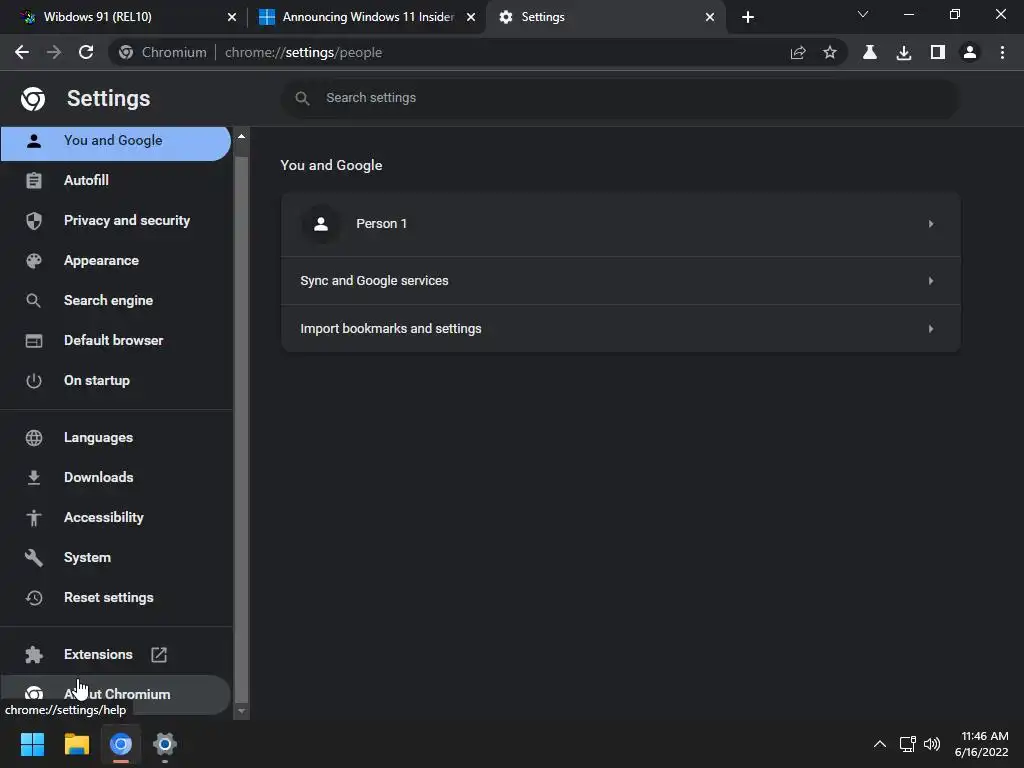This screenshot has width=1024, height=768.
Task: Bookmark this page with star icon
Action: (x=829, y=52)
